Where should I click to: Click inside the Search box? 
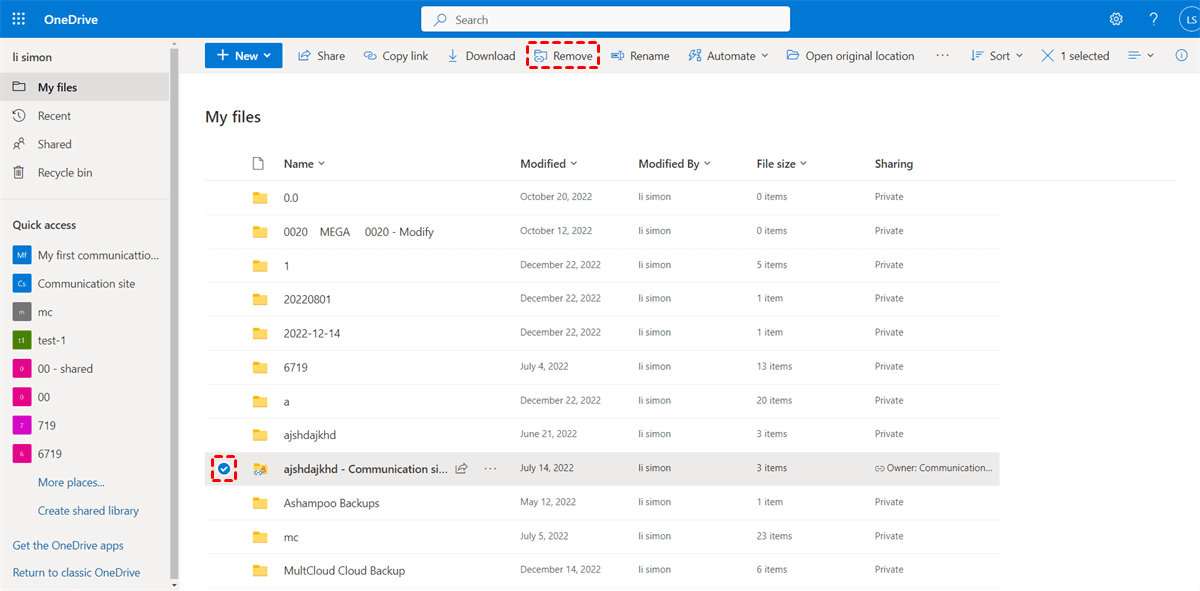click(604, 18)
